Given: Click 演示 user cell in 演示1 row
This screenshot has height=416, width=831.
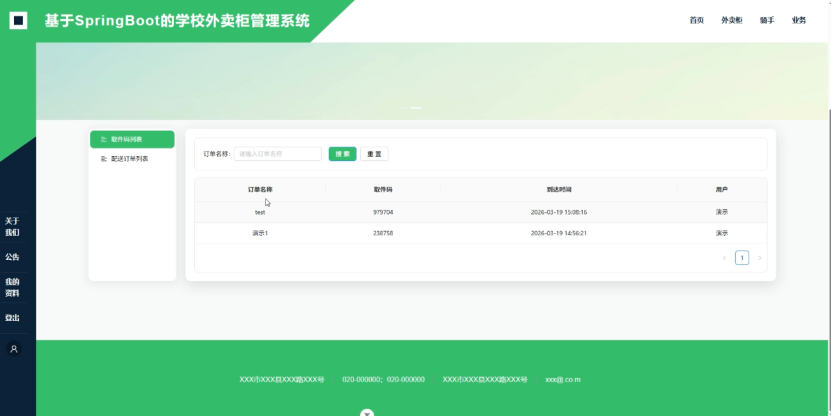Looking at the screenshot, I should click(722, 233).
